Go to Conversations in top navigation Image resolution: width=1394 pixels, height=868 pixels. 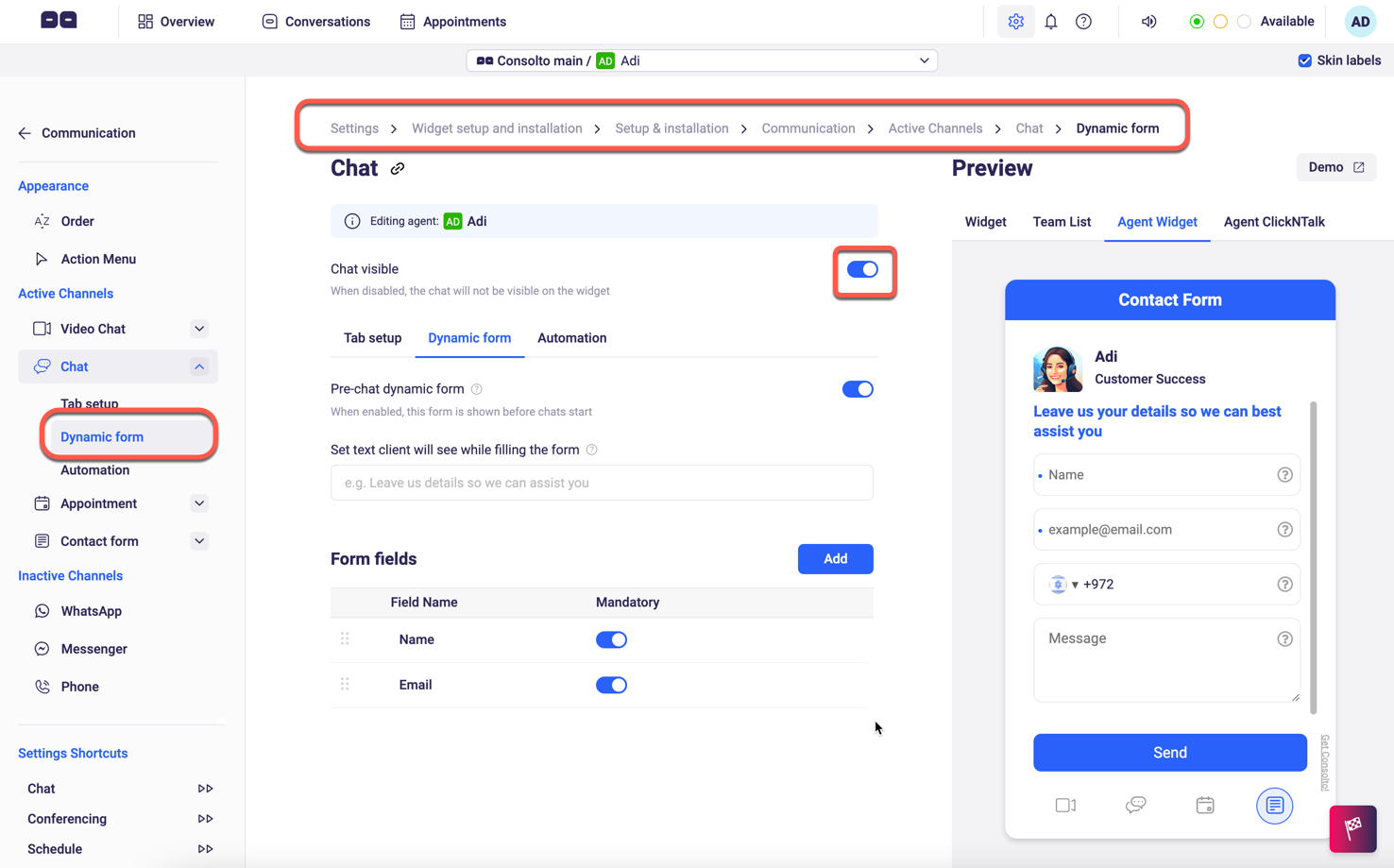click(315, 22)
